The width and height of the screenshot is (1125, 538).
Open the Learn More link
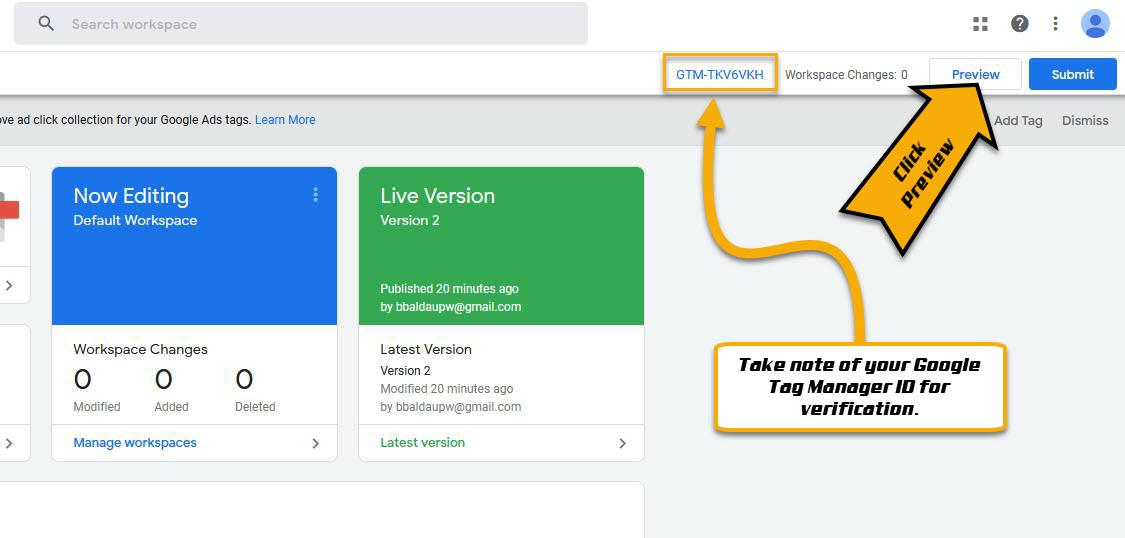click(x=285, y=120)
